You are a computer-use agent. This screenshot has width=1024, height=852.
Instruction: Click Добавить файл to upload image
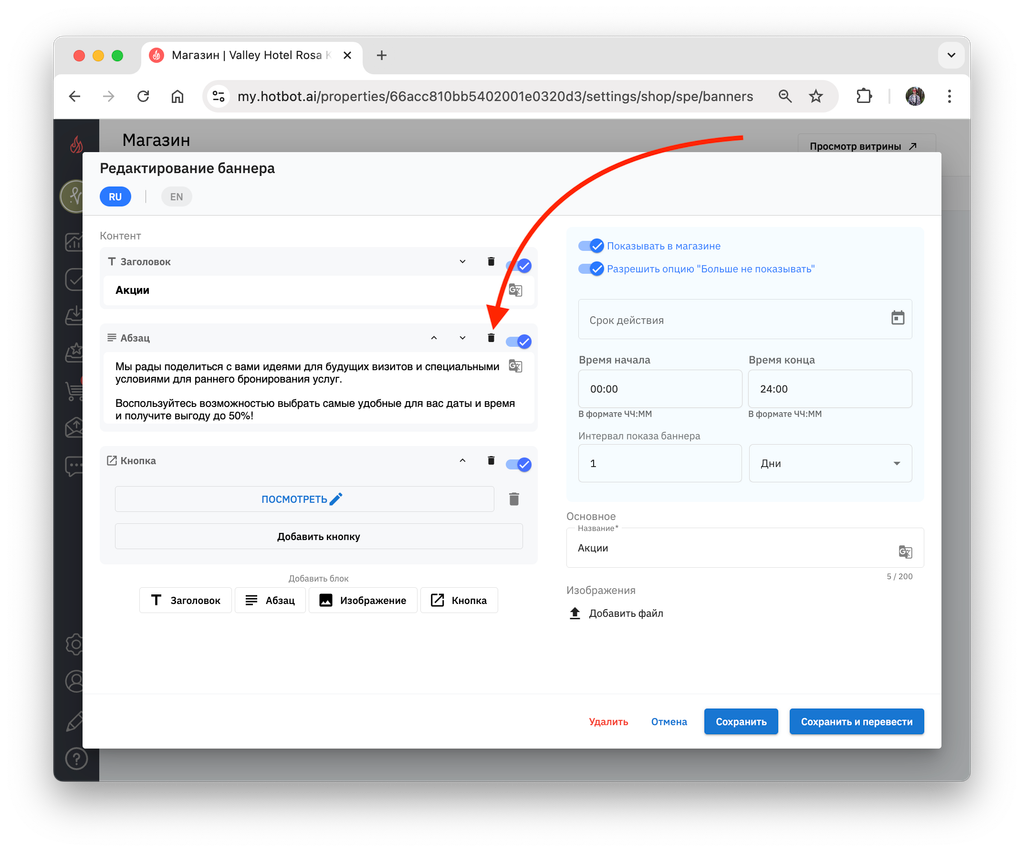tap(626, 613)
